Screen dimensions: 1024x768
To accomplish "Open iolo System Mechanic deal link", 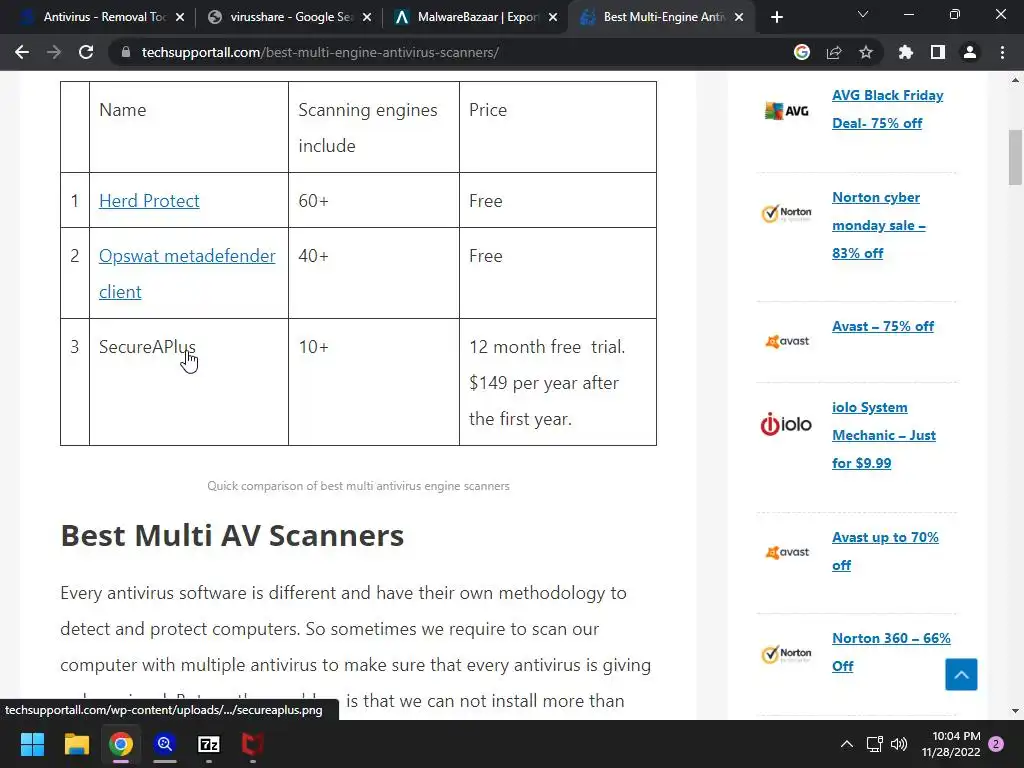I will pos(884,435).
